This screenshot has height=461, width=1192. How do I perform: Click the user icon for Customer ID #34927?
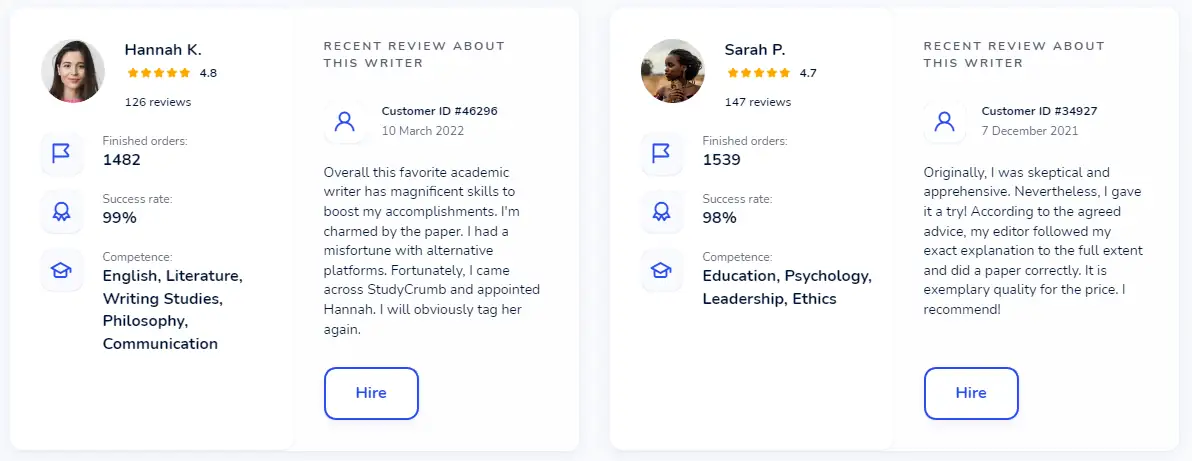(x=945, y=121)
